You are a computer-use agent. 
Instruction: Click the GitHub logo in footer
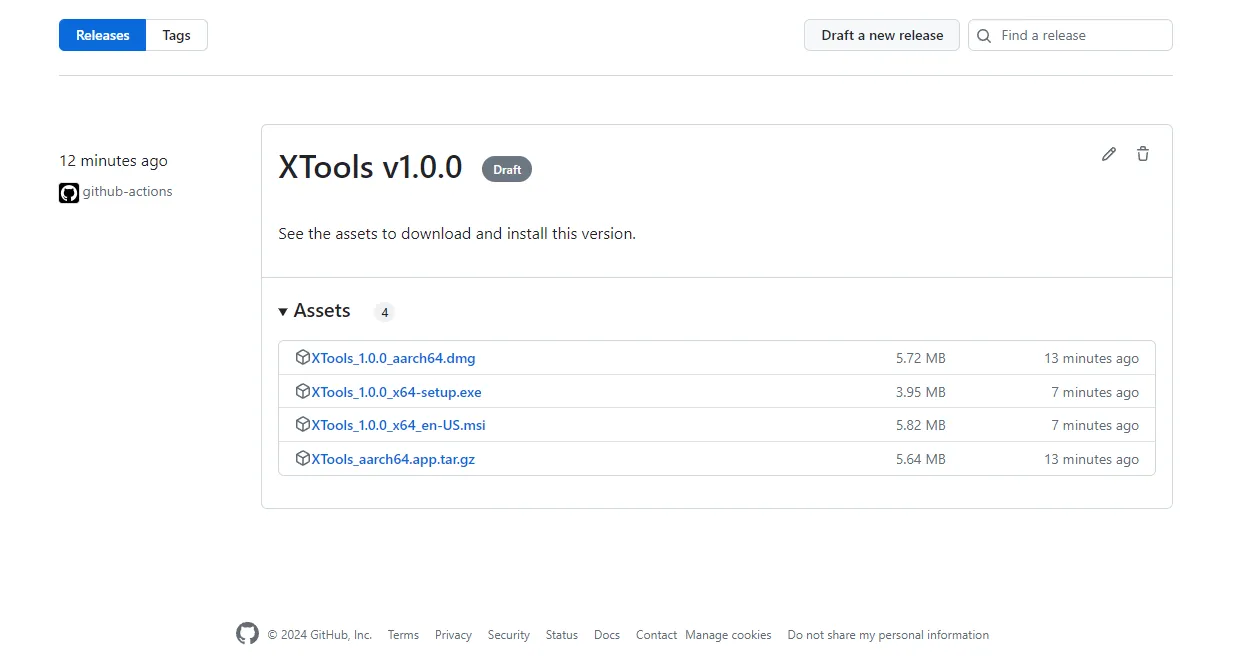click(247, 634)
